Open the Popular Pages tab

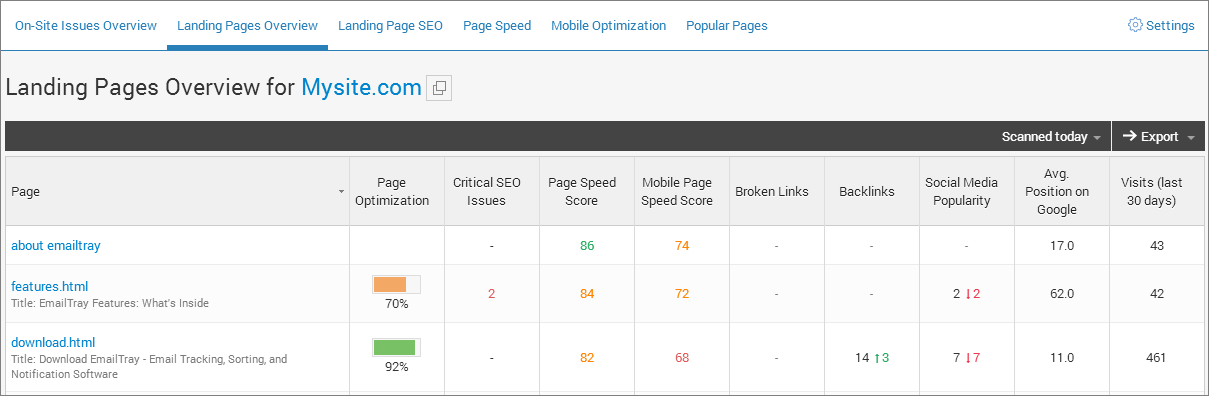727,26
